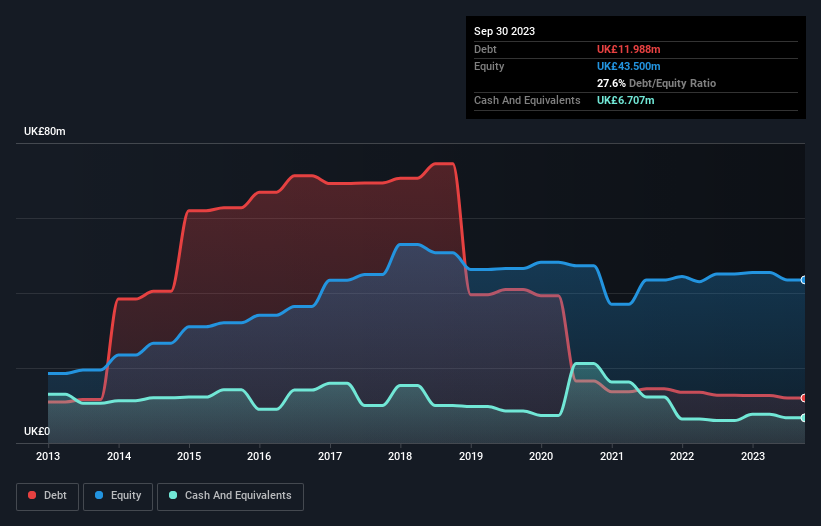Click the 2021 x-axis label
Viewport: 821px width, 526px height.
pyautogui.click(x=612, y=456)
